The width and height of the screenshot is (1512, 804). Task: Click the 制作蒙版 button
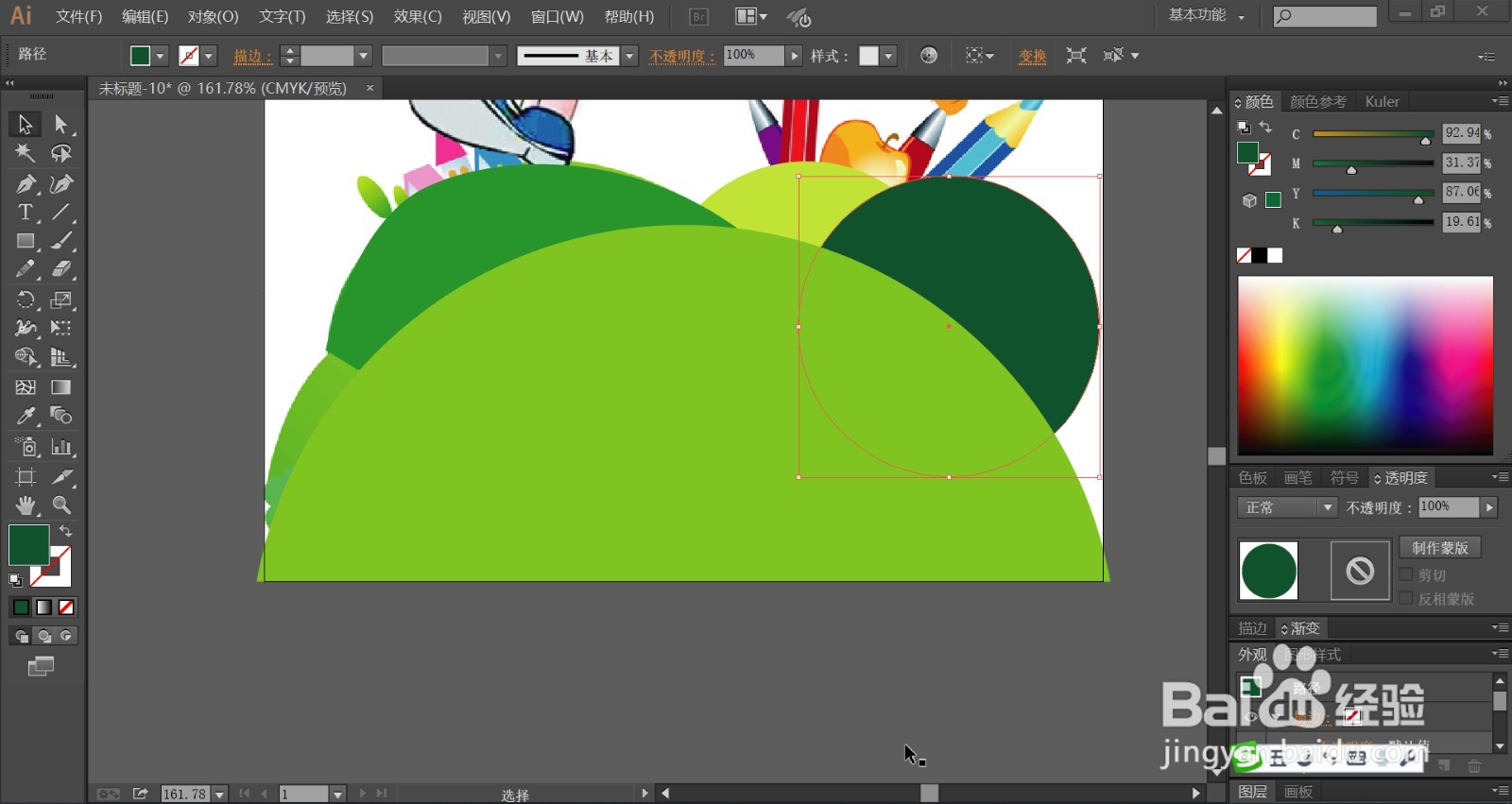pos(1439,548)
